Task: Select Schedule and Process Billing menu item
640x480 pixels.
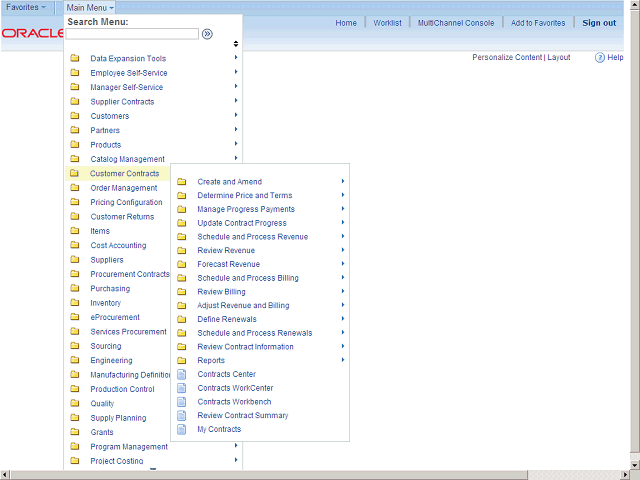Action: [x=247, y=278]
